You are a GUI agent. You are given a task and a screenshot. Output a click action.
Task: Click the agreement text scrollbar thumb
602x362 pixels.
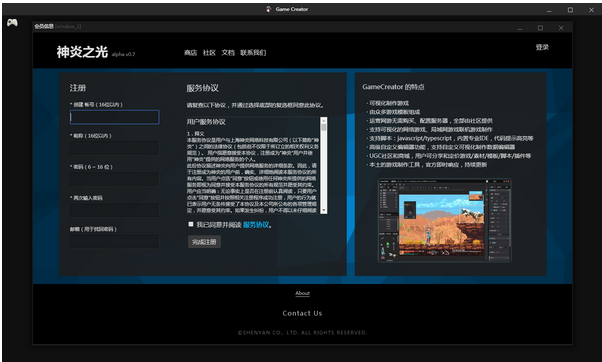coord(324,127)
